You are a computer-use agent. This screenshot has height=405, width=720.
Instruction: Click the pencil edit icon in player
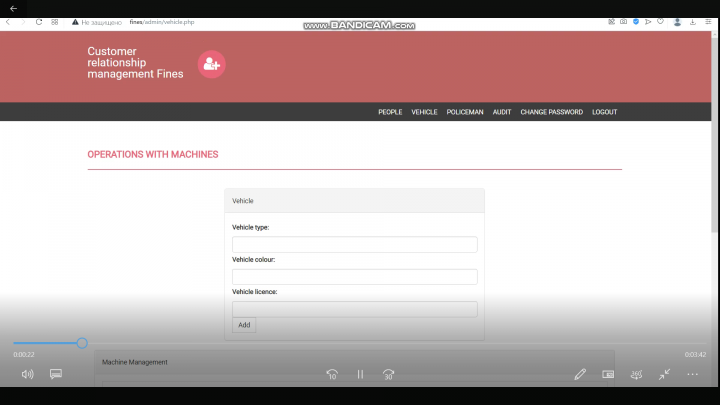tap(580, 374)
